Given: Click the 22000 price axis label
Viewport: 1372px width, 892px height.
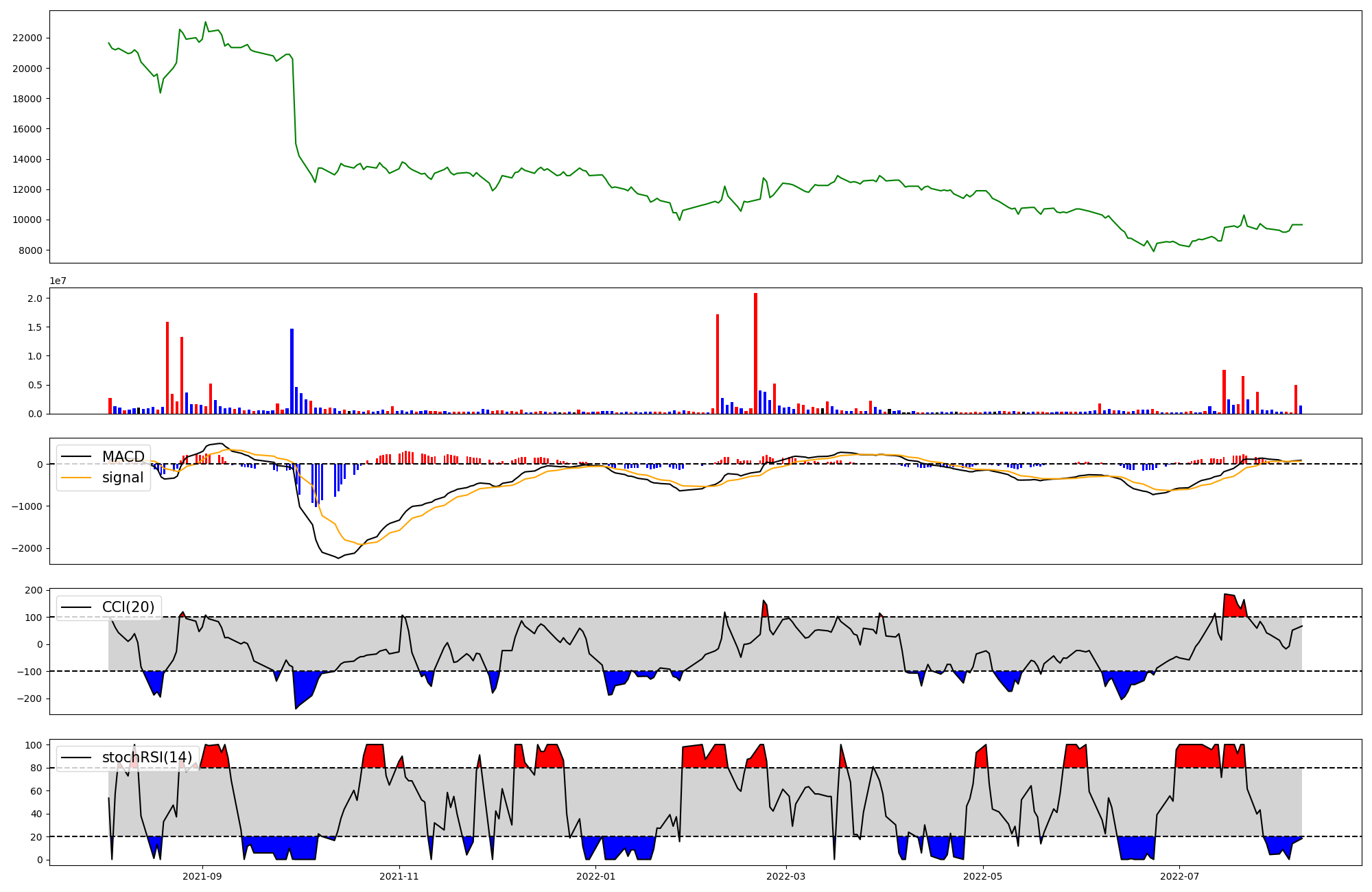Looking at the screenshot, I should 27,38.
